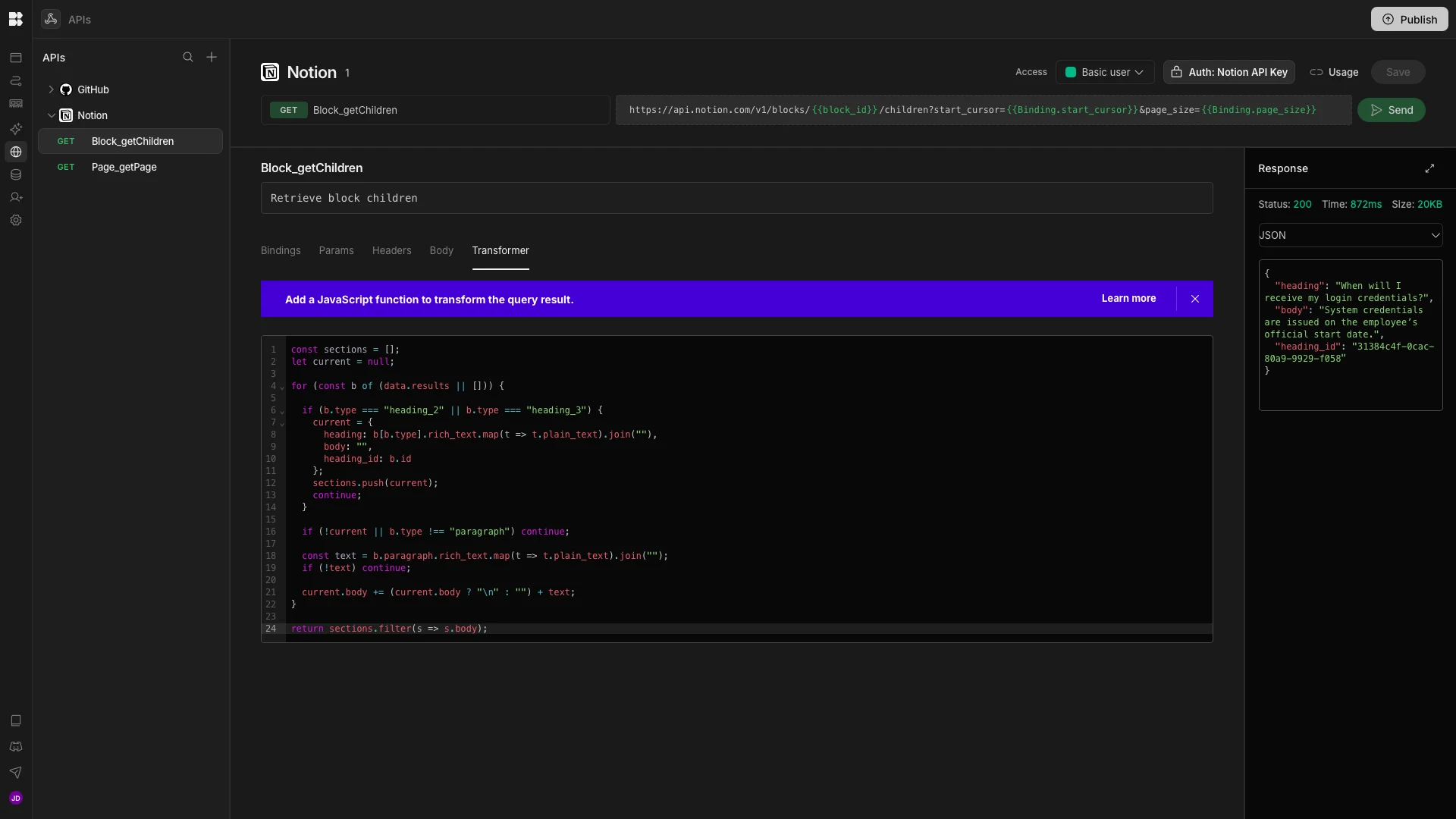Open the globe APIs icon in left sidebar
Image resolution: width=1456 pixels, height=819 pixels.
(x=16, y=152)
